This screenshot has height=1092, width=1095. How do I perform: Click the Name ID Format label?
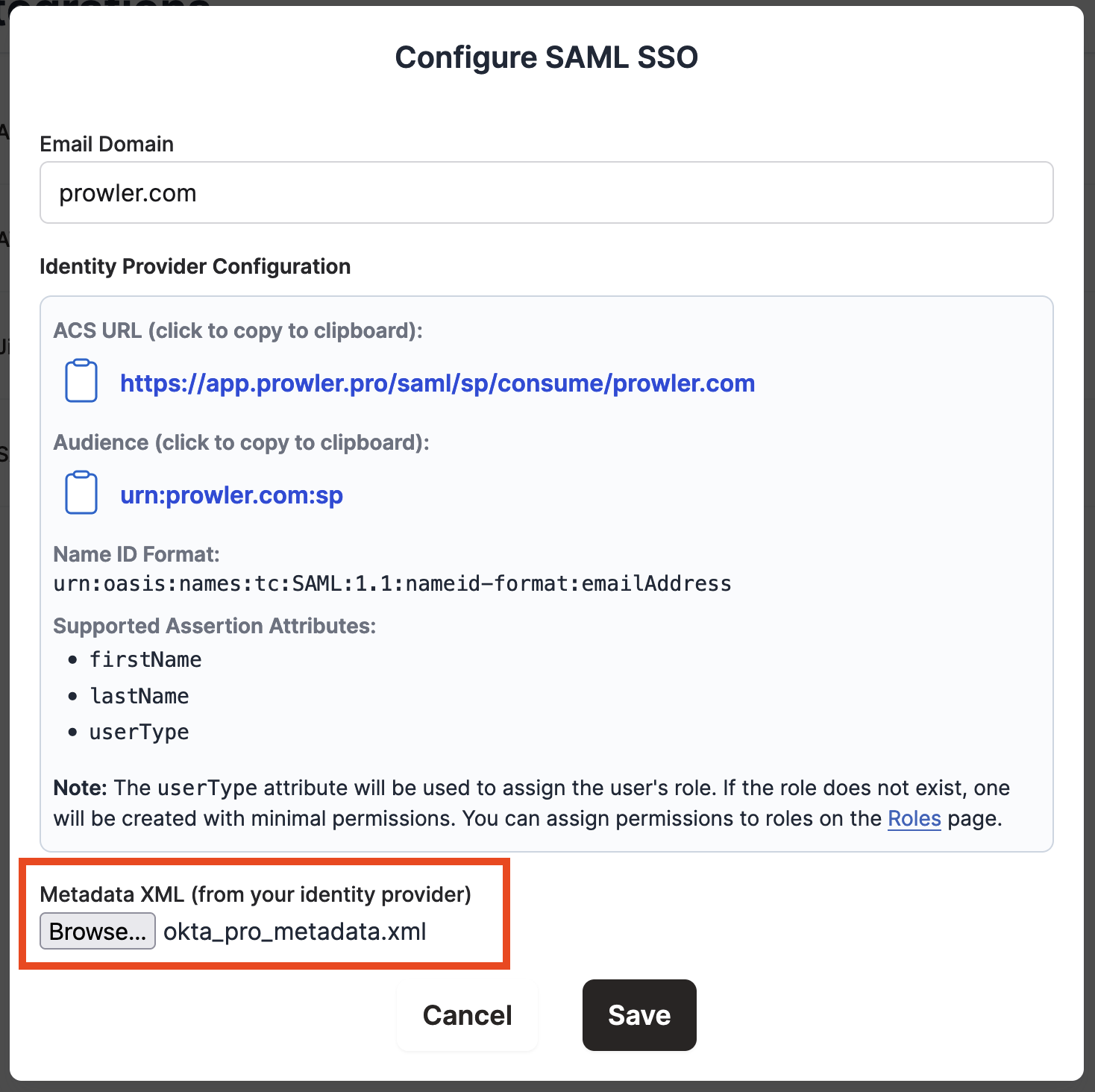(x=137, y=554)
